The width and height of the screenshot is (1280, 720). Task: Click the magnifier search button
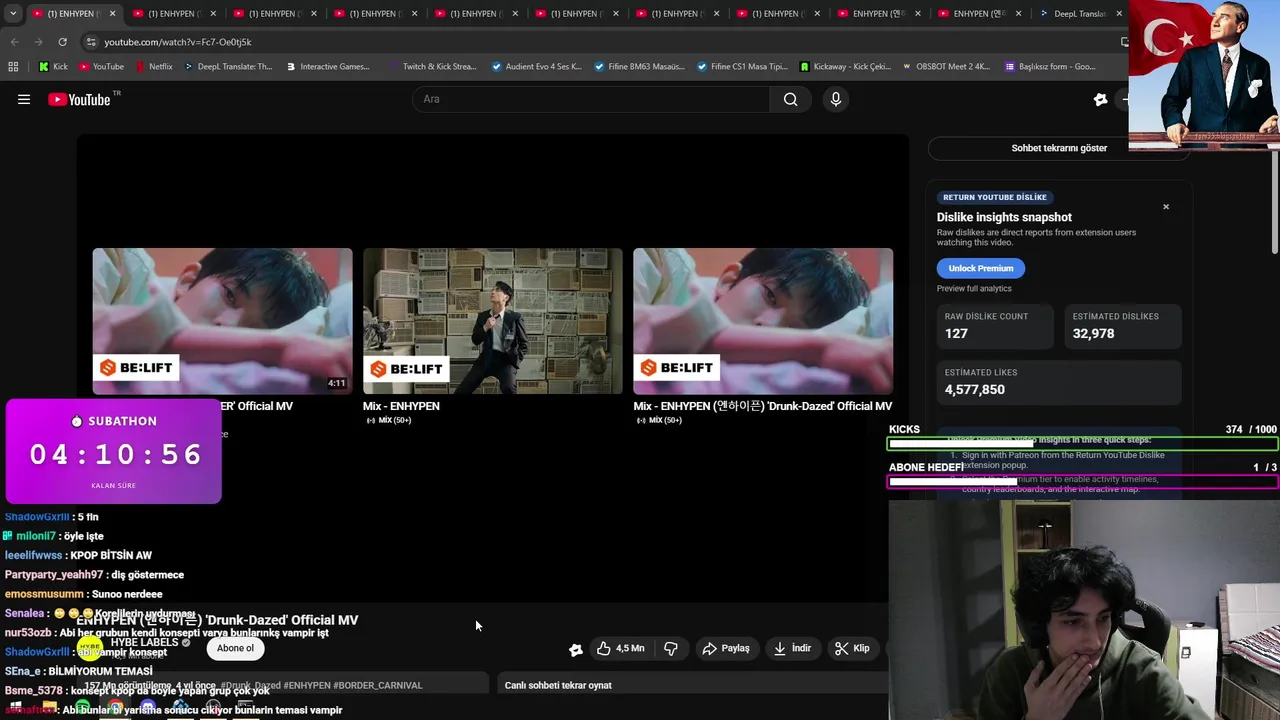coord(791,99)
